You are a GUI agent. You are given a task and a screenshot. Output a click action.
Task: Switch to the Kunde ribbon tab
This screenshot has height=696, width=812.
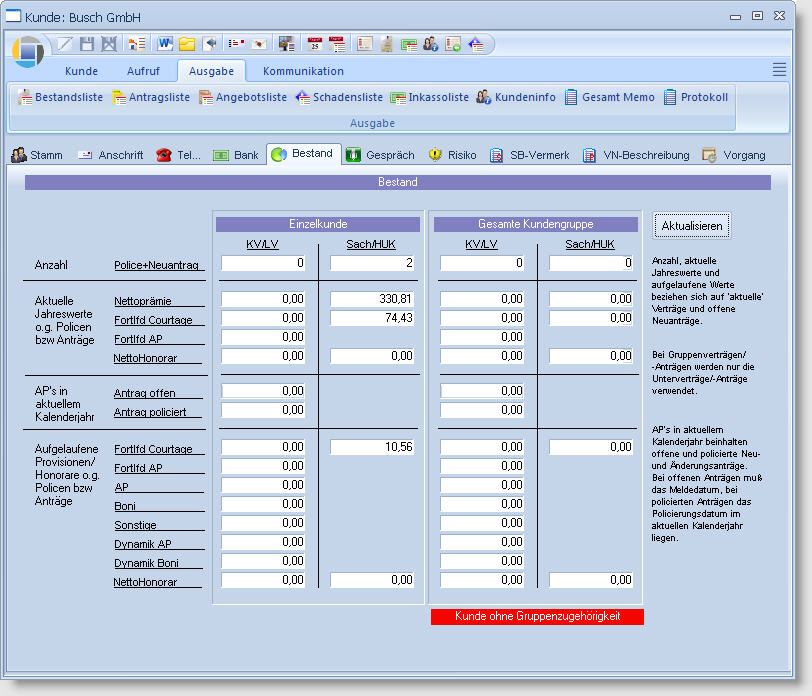click(81, 71)
